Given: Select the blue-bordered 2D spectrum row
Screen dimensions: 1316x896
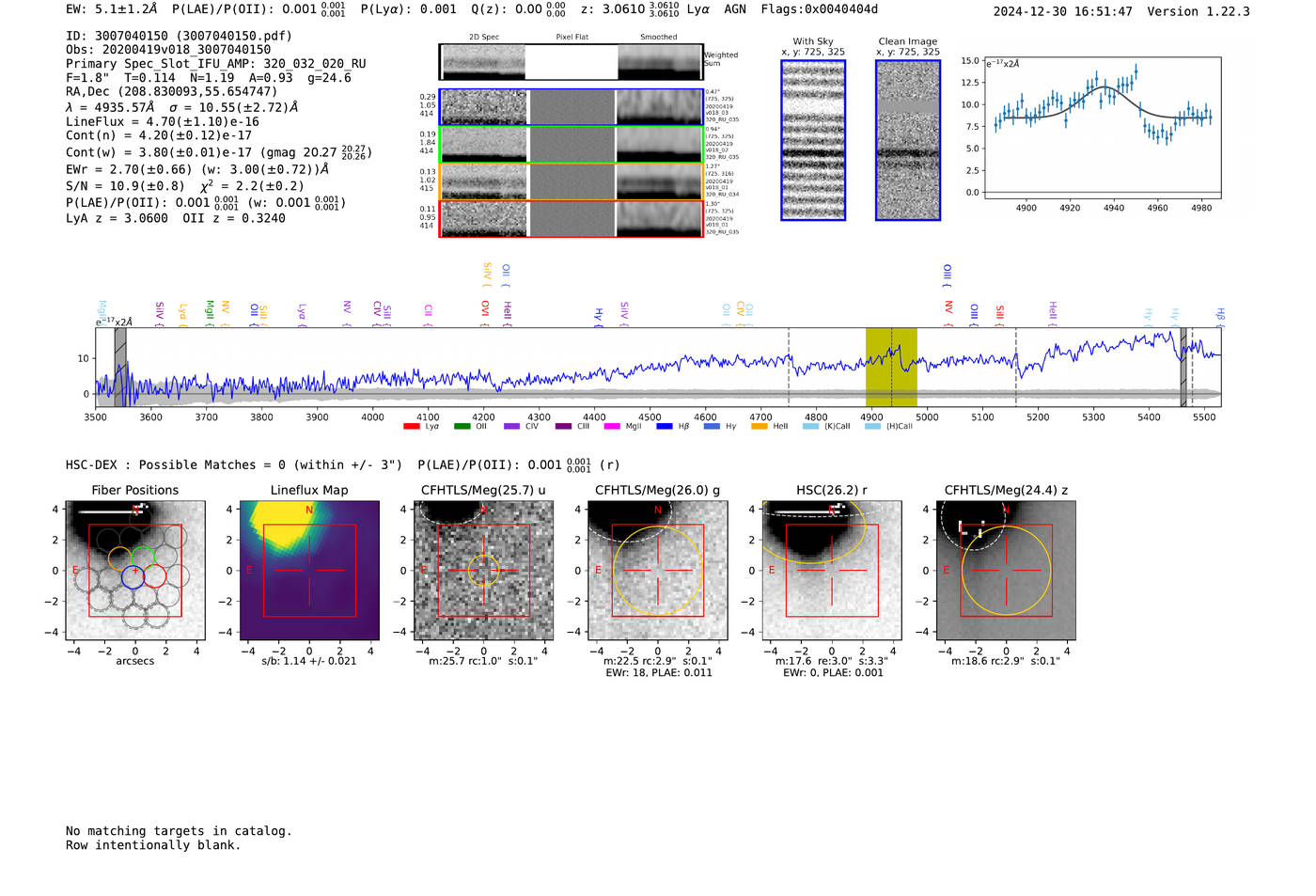Looking at the screenshot, I should [x=572, y=107].
